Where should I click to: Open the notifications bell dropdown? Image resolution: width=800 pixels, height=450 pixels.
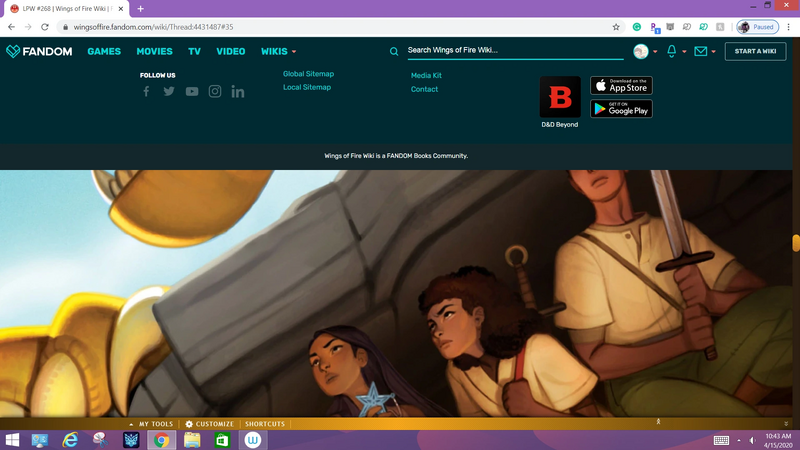675,51
